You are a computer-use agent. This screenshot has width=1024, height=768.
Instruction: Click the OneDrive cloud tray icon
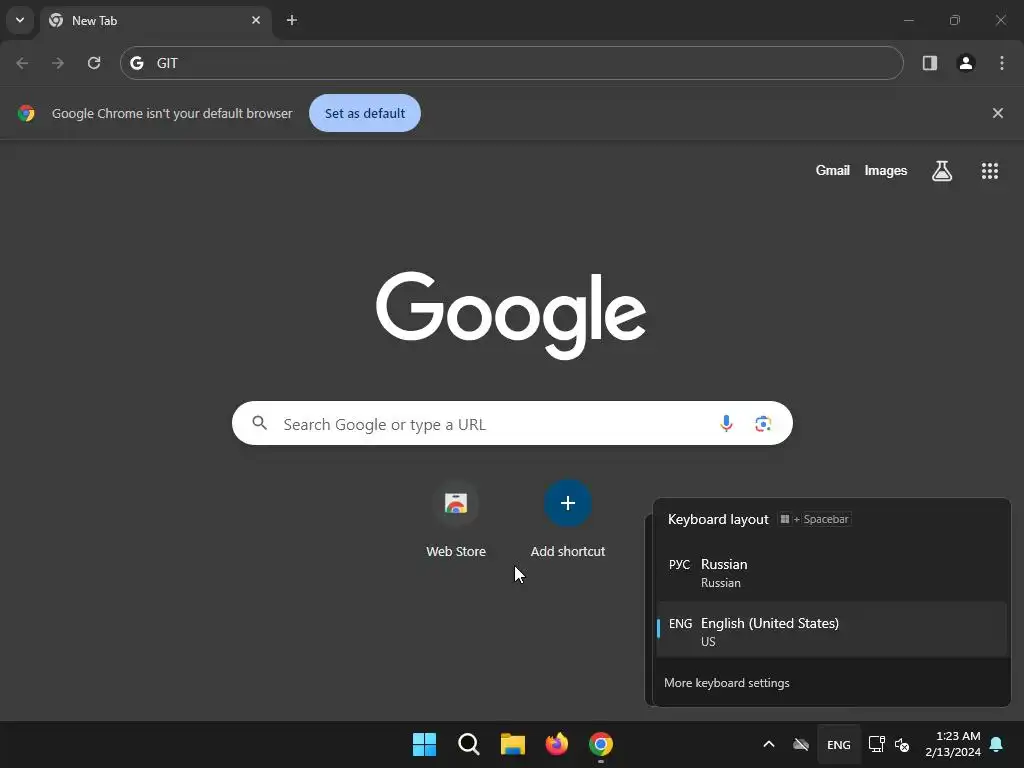pos(801,744)
